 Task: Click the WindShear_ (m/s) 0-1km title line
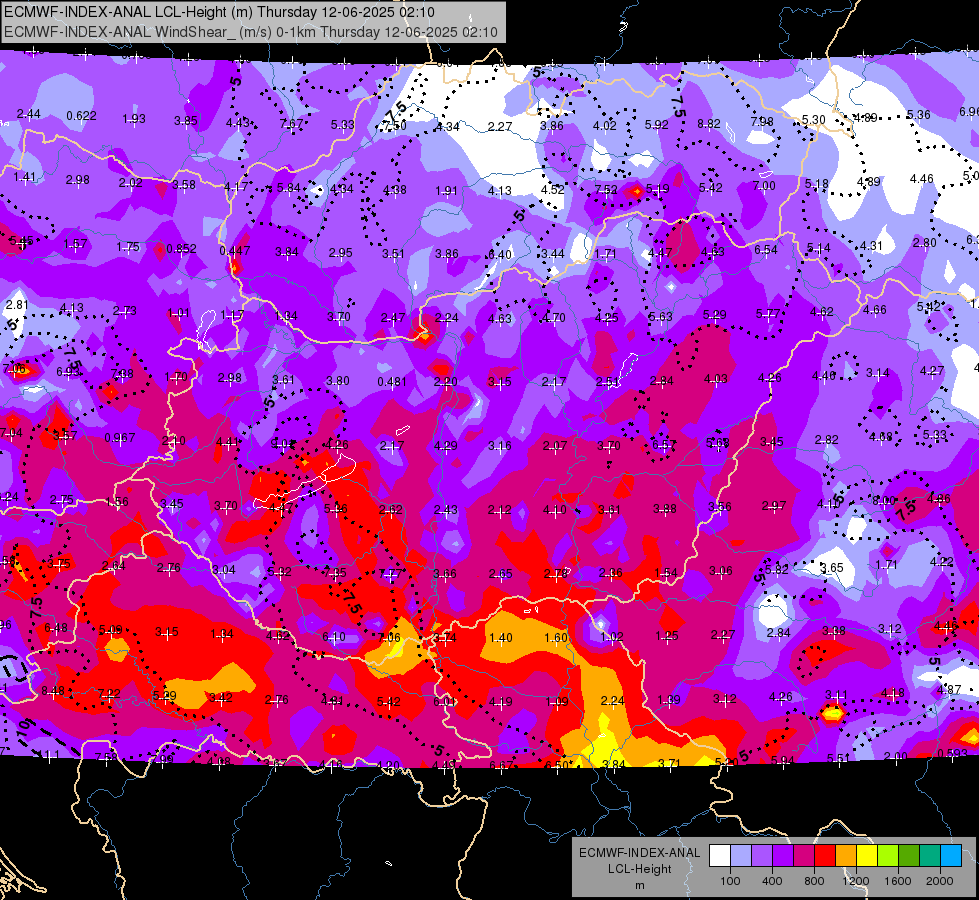click(251, 32)
